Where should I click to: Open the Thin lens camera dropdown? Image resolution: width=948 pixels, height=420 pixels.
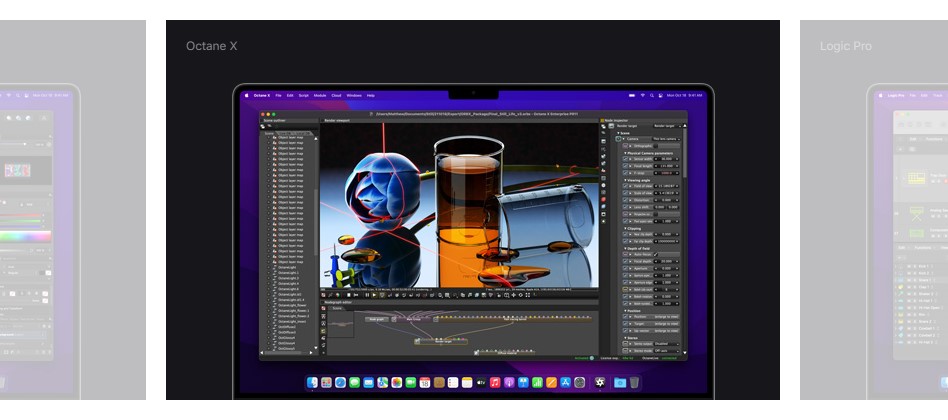click(x=665, y=138)
